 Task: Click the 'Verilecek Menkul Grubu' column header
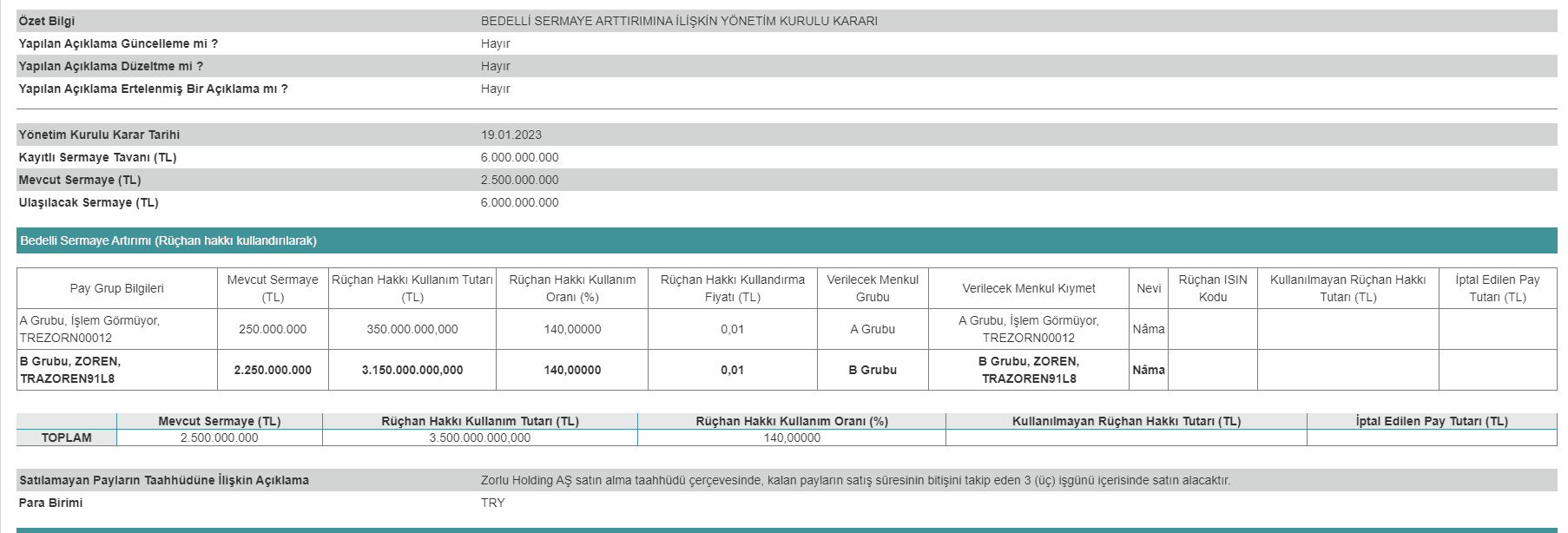[872, 288]
